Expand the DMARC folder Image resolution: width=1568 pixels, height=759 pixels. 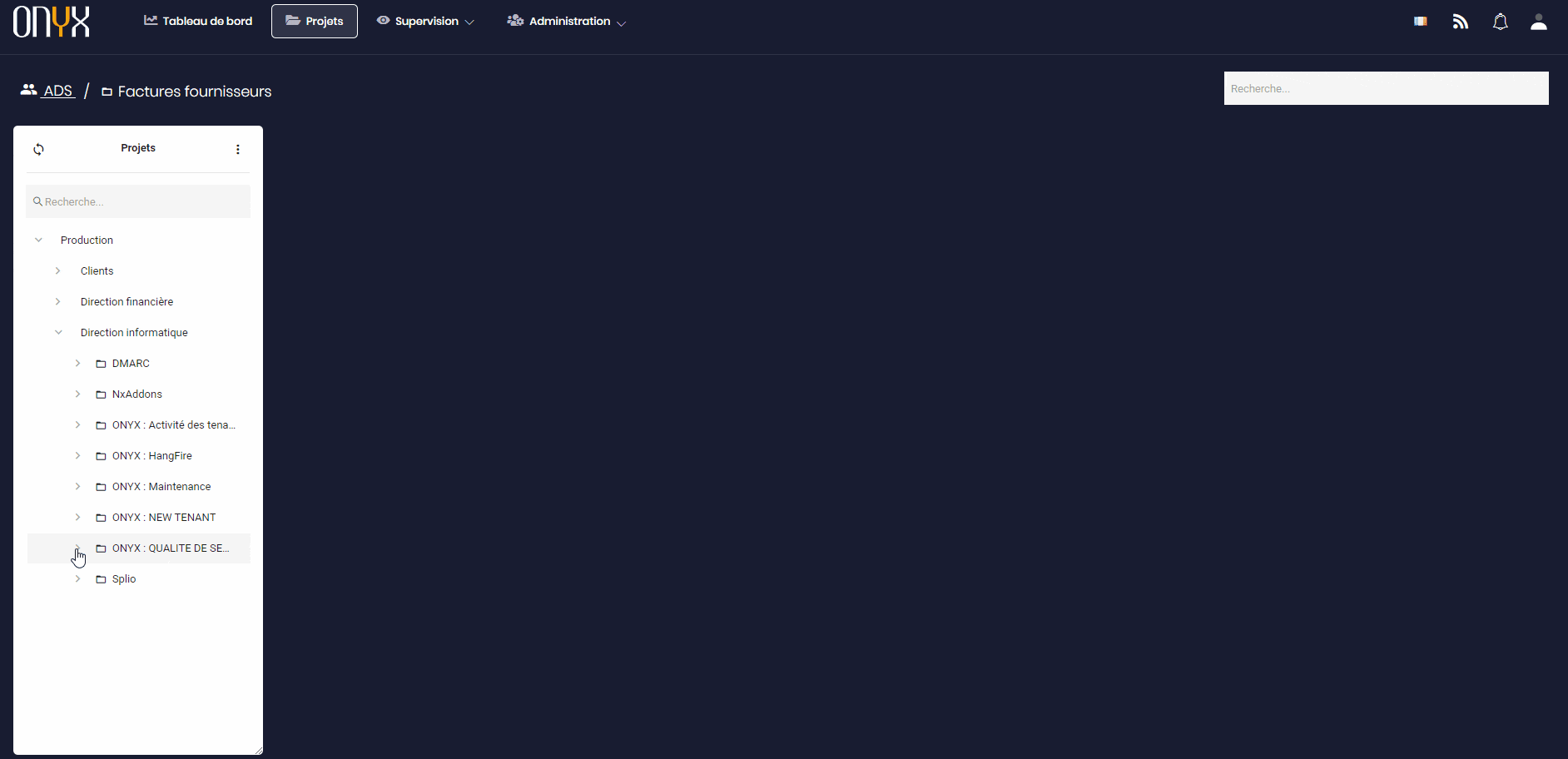point(77,363)
